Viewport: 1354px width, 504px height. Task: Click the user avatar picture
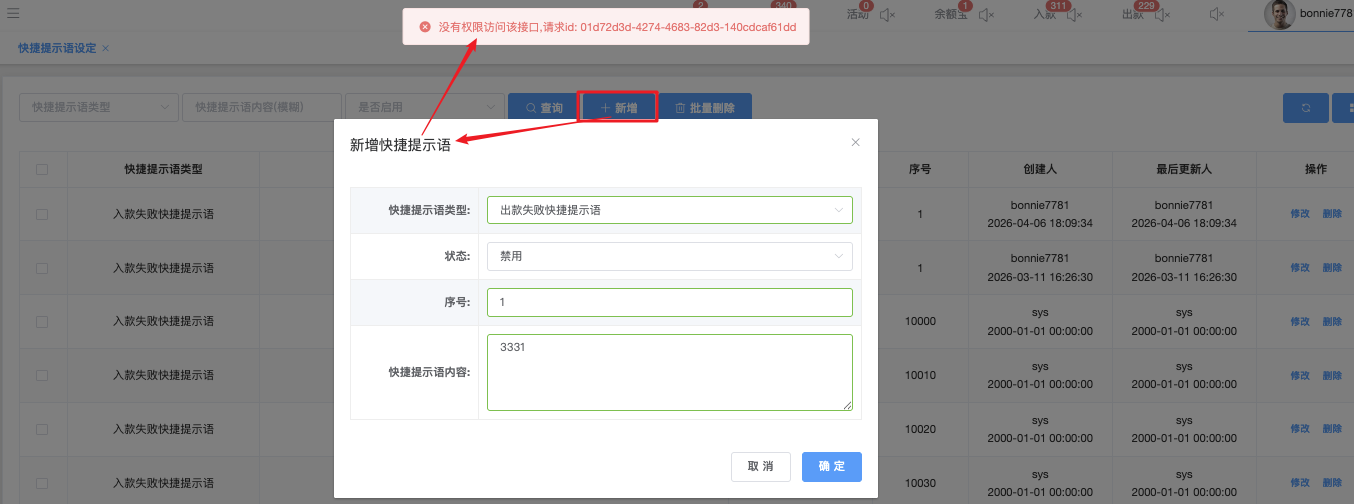(1279, 14)
